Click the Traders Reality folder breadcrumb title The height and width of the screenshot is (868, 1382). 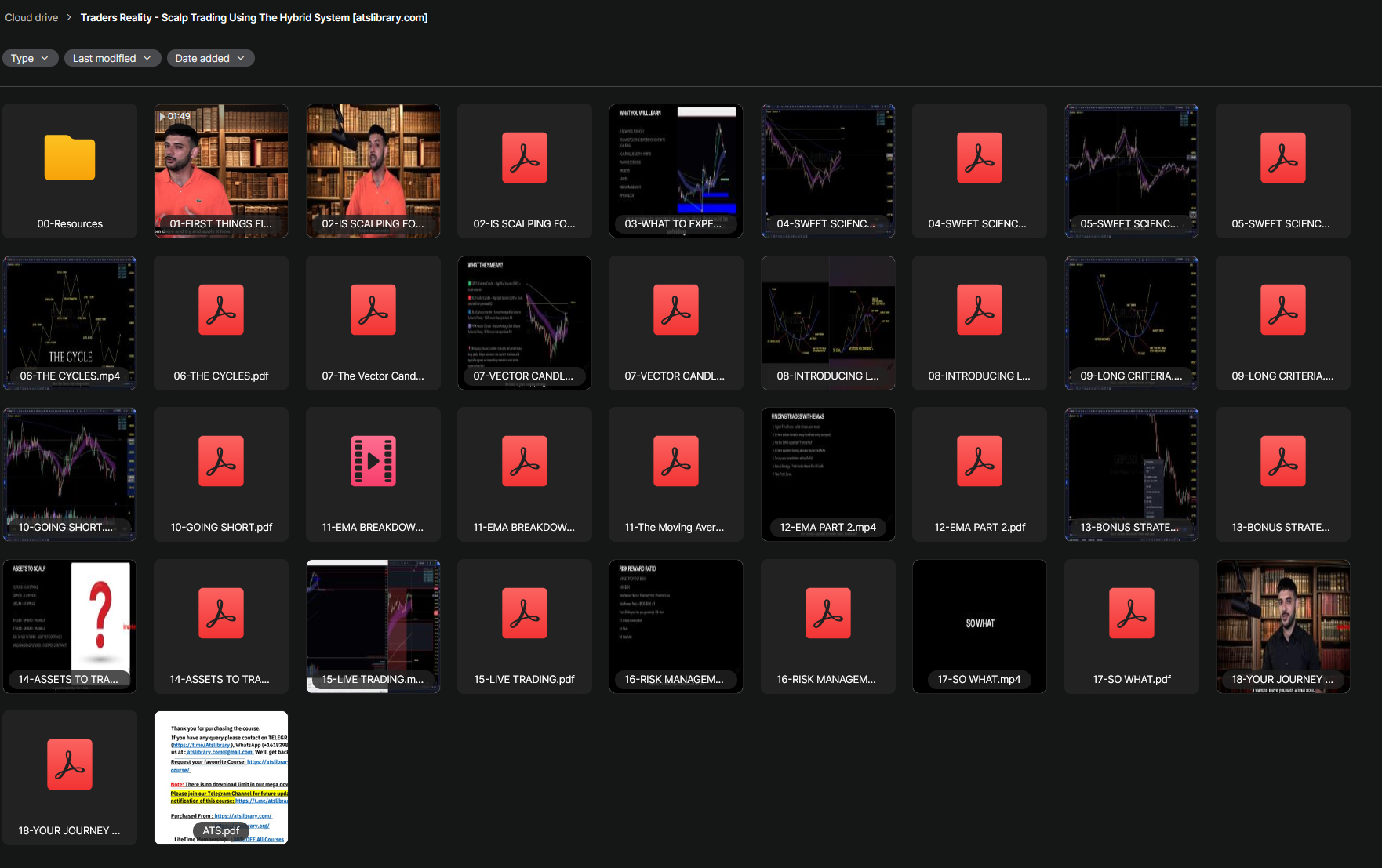point(253,17)
